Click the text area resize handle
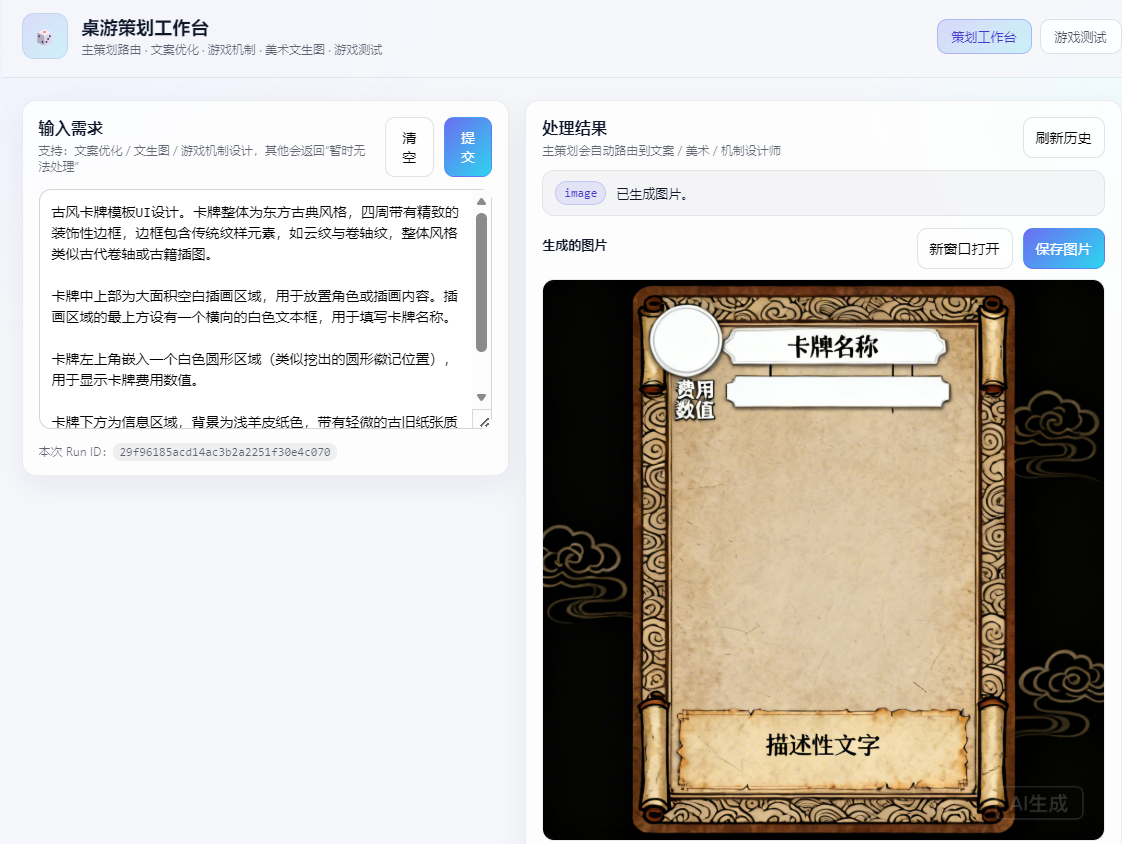Screen dimensions: 1122x844 481,420
